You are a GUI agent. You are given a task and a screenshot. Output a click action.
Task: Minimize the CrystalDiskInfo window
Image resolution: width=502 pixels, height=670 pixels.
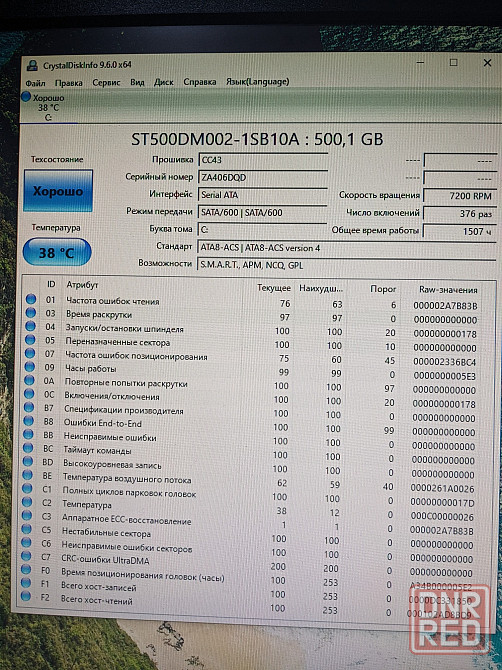[x=420, y=63]
